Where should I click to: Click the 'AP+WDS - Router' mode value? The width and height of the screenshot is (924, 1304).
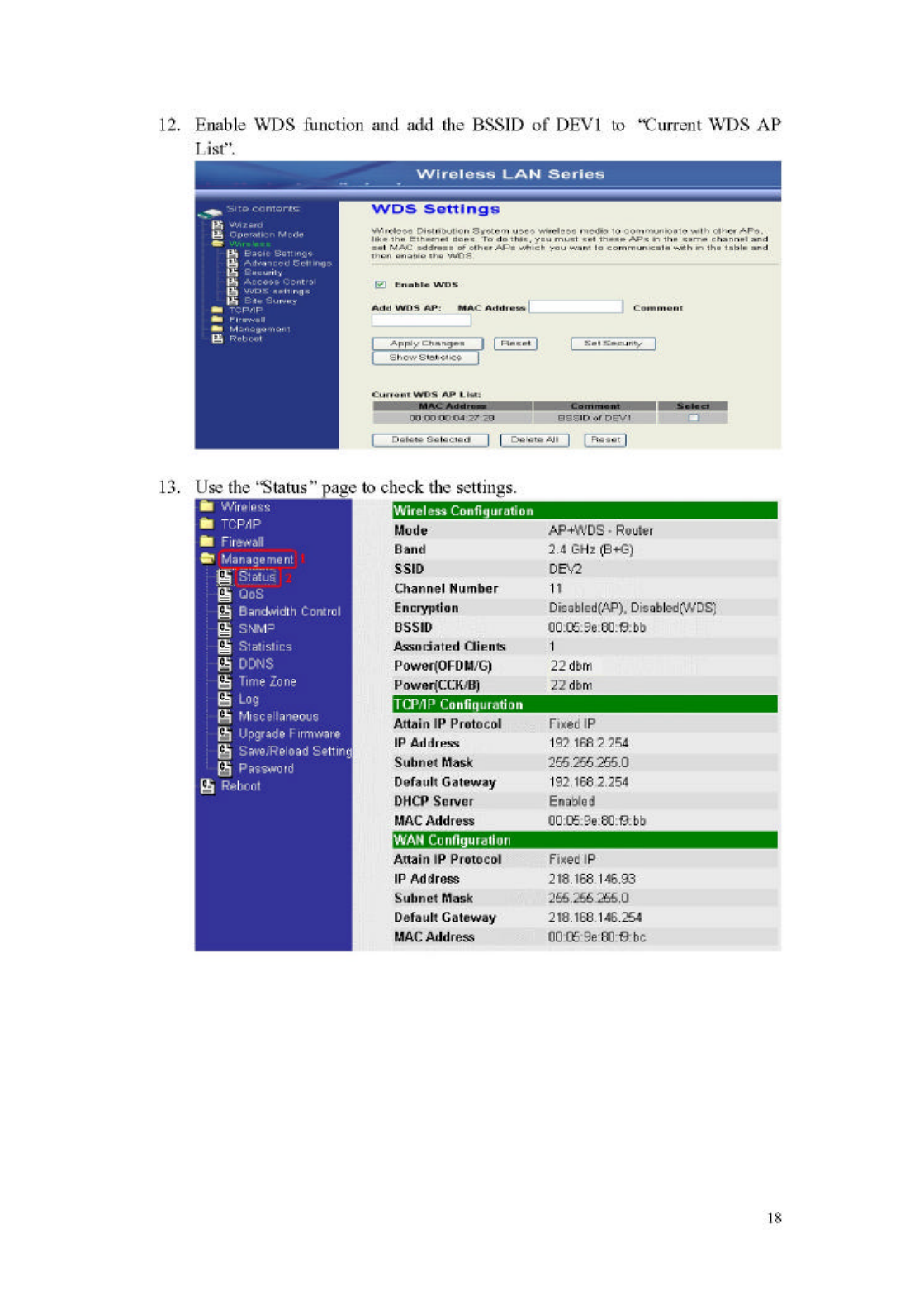coord(601,530)
